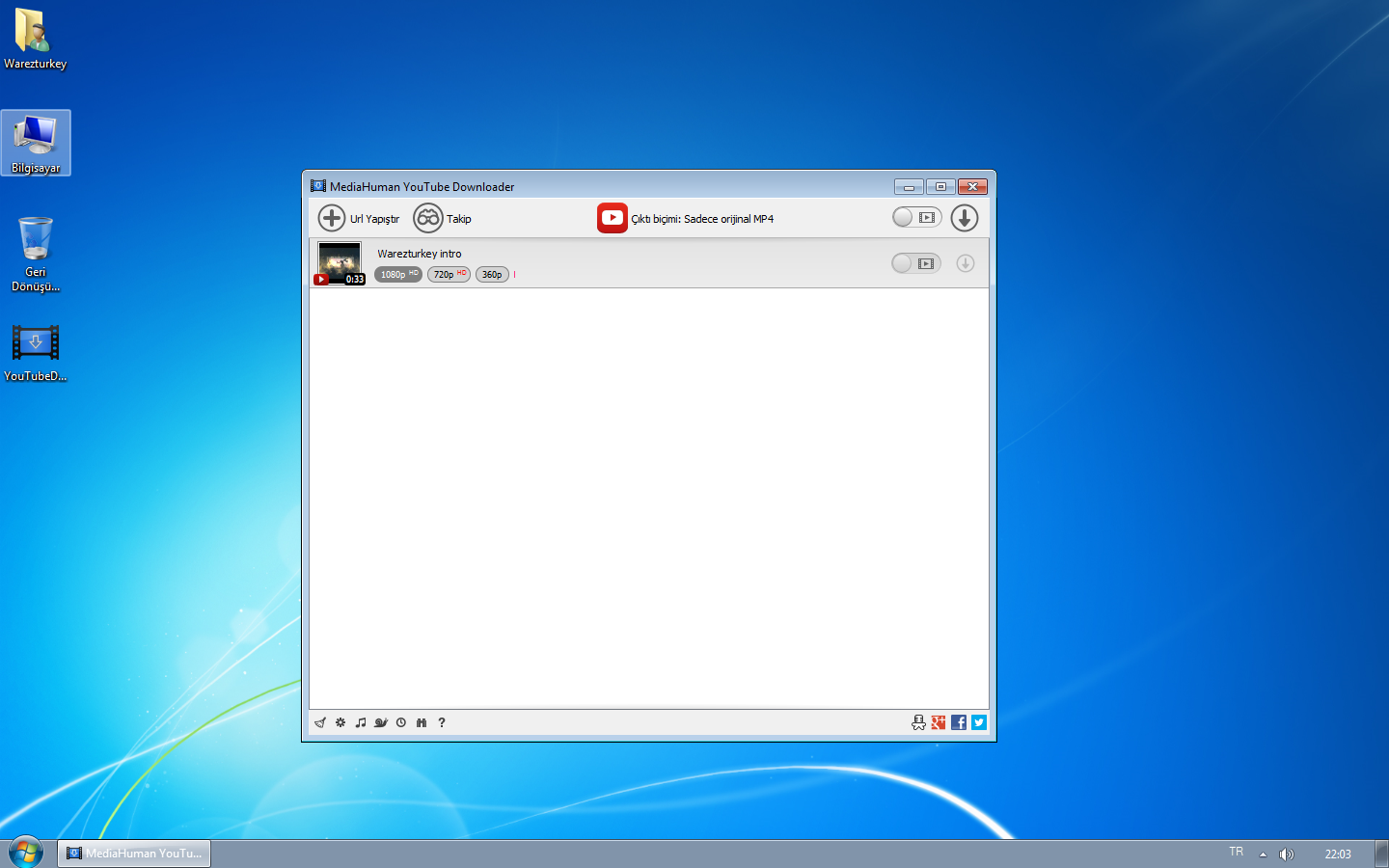This screenshot has width=1389, height=868.
Task: Toggle the toolbar video/audio mode switch
Action: [x=916, y=217]
